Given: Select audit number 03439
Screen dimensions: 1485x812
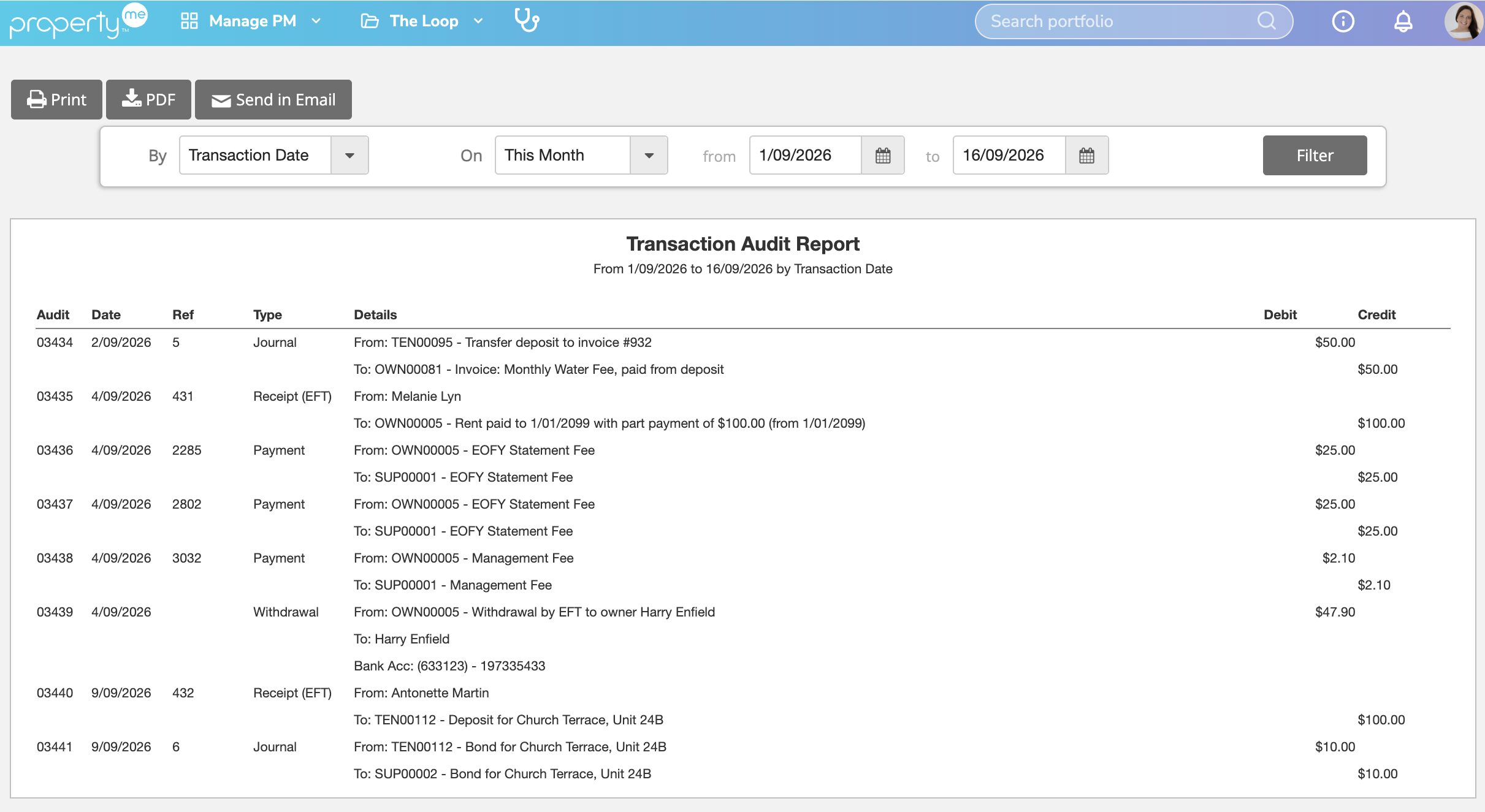Looking at the screenshot, I should 55,612.
